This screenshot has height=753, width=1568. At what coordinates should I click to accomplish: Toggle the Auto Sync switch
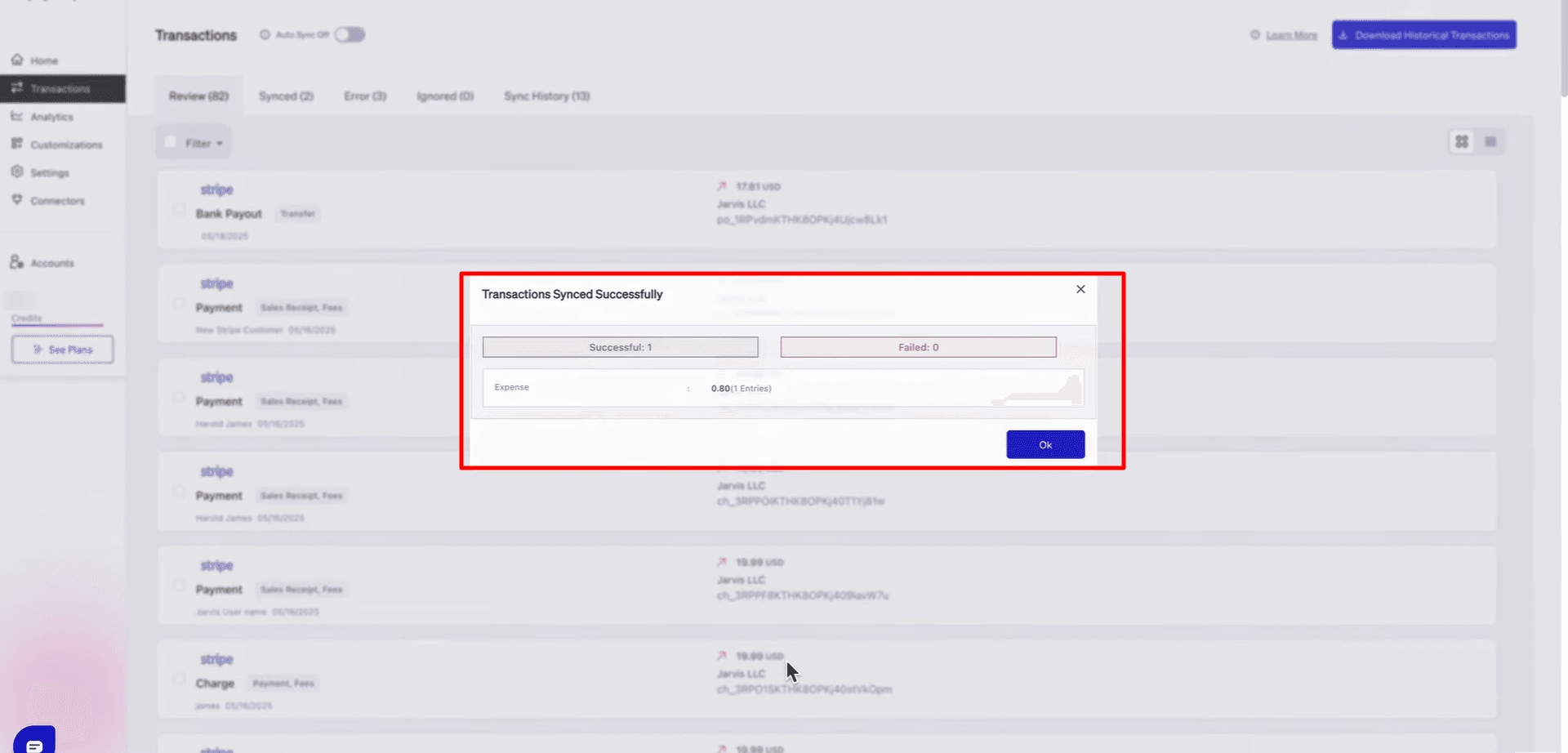[350, 34]
